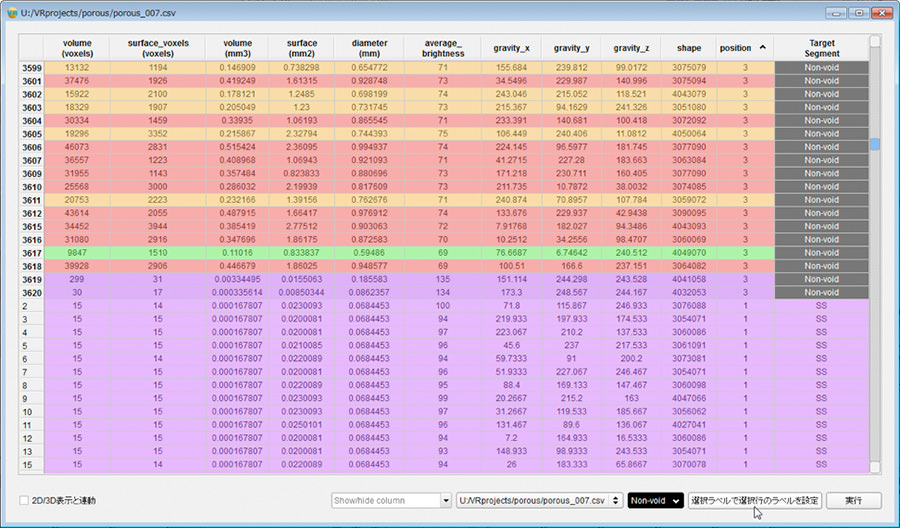Select row header 3606

[x=32, y=147]
